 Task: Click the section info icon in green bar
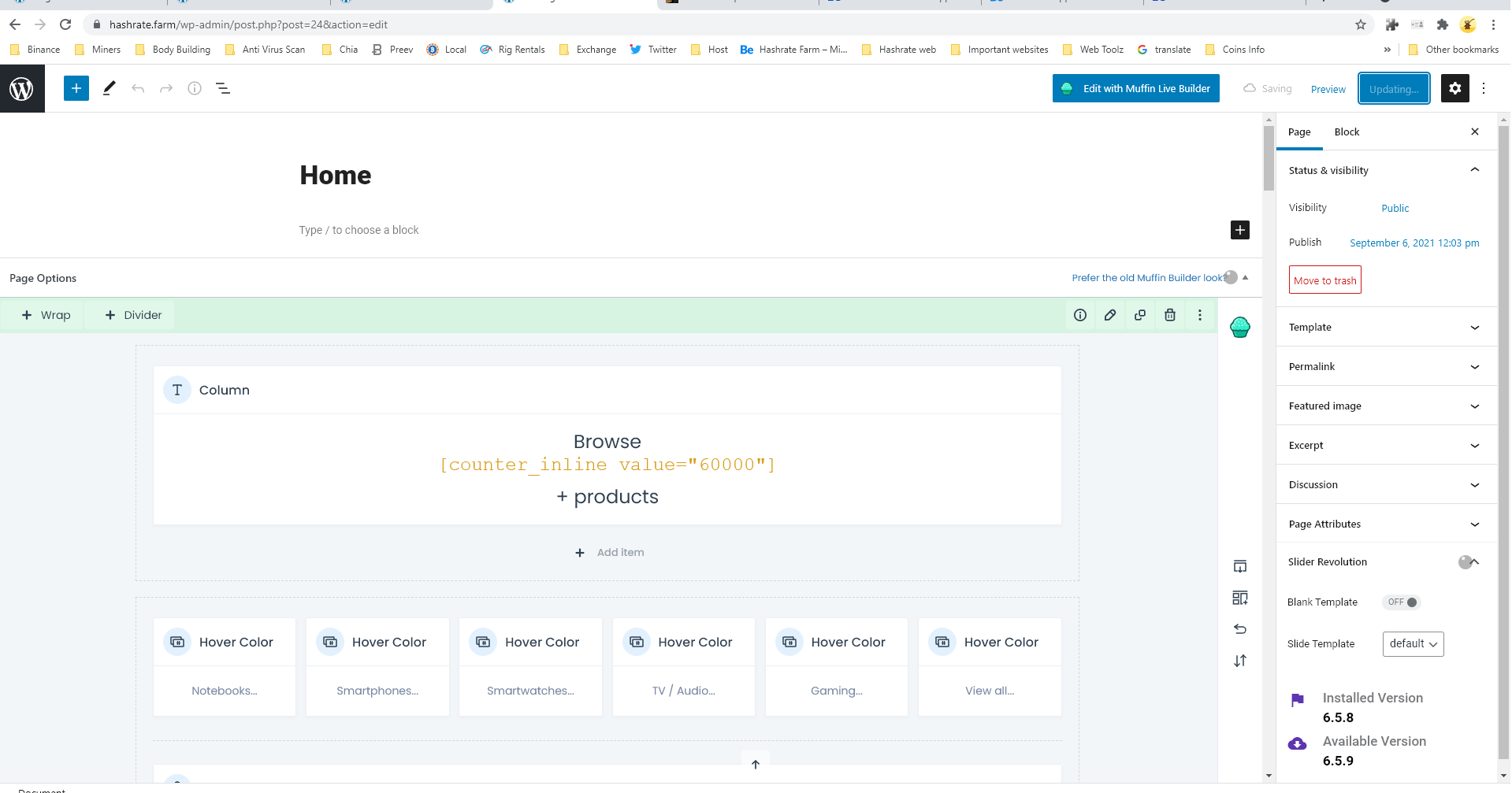[1080, 315]
